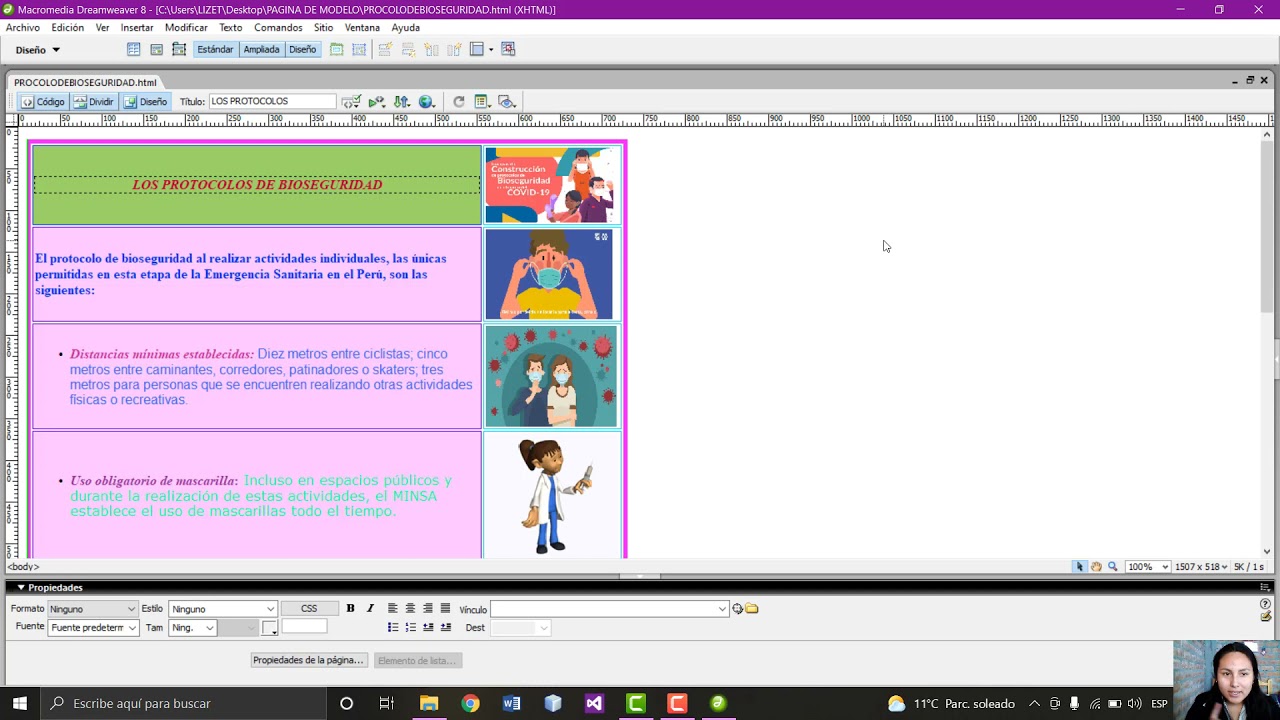Select the Zoom magnifier tool
This screenshot has width=1280, height=720.
(x=1112, y=567)
